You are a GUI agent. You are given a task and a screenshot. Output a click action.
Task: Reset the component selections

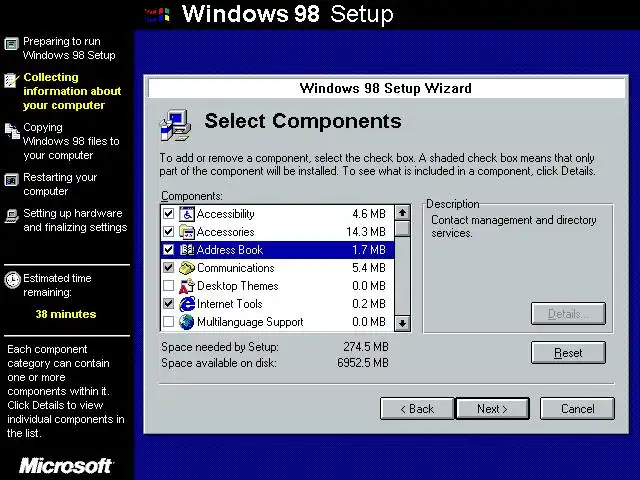click(x=568, y=353)
